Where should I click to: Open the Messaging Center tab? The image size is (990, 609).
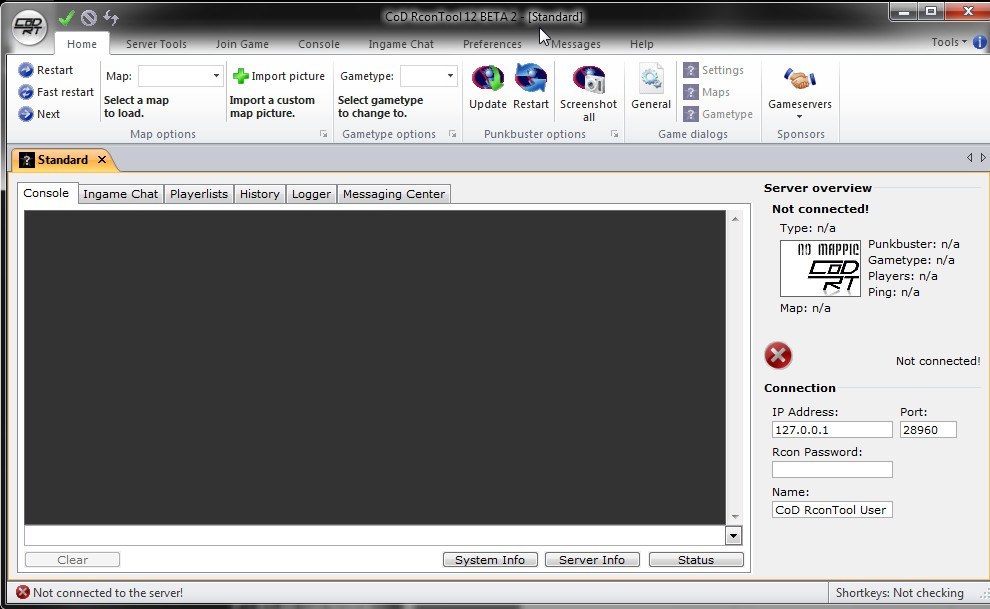[393, 194]
